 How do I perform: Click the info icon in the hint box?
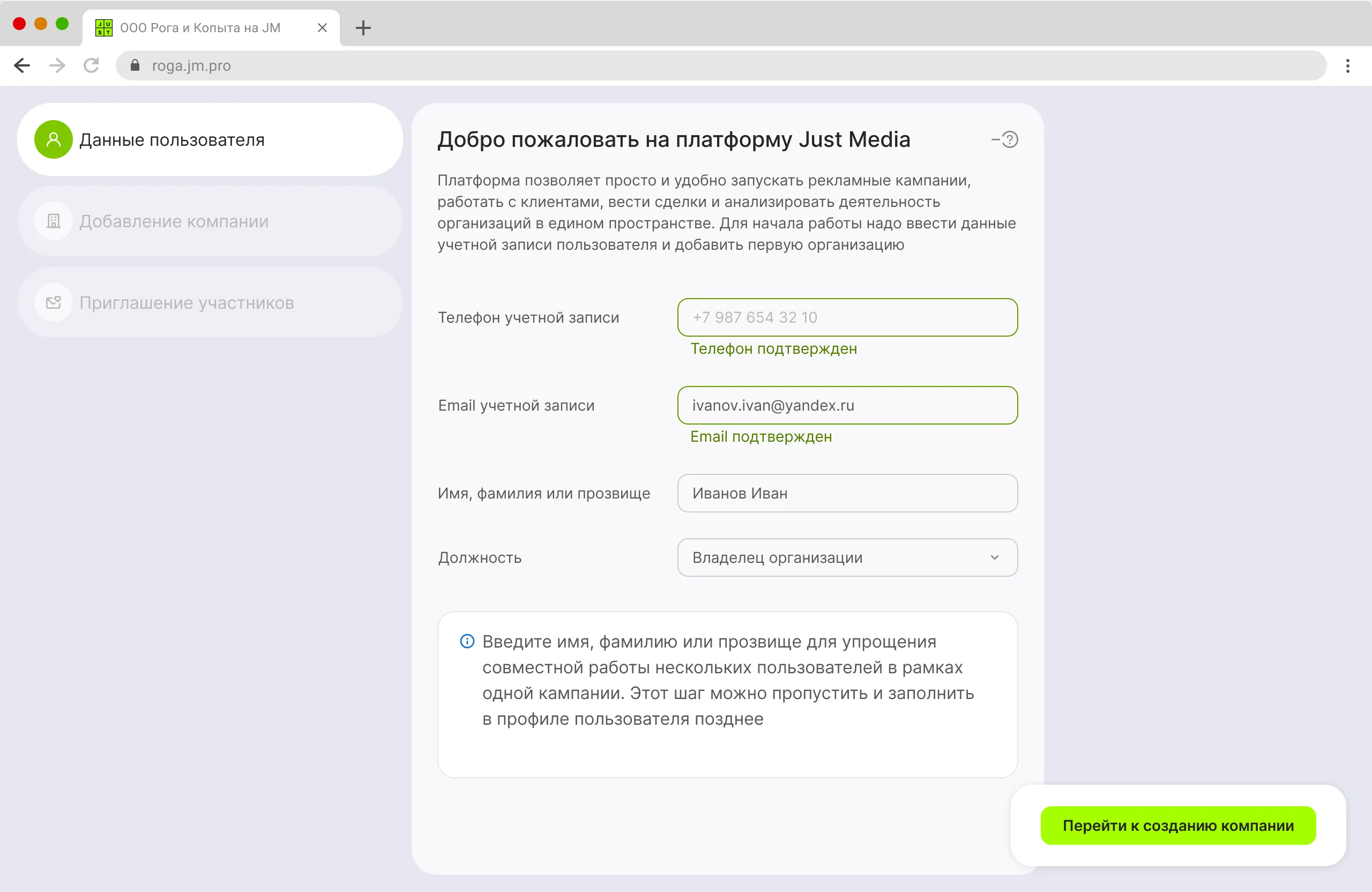click(466, 641)
